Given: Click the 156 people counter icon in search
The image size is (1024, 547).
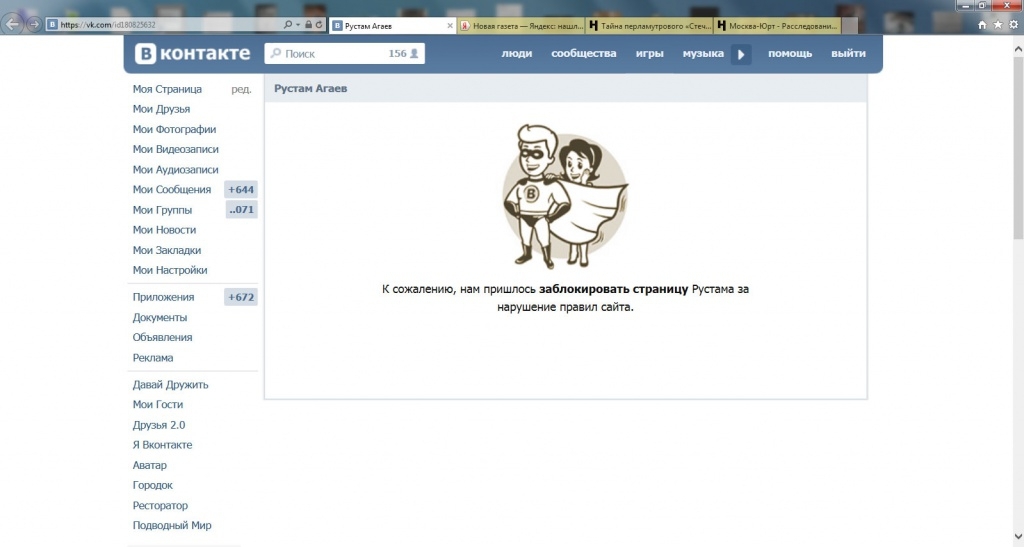Looking at the screenshot, I should click(404, 54).
